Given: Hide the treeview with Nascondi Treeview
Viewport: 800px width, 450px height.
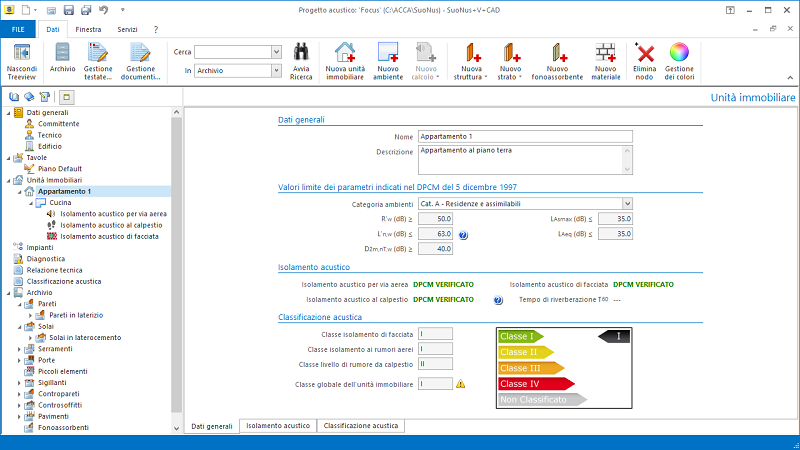Looking at the screenshot, I should [x=22, y=62].
